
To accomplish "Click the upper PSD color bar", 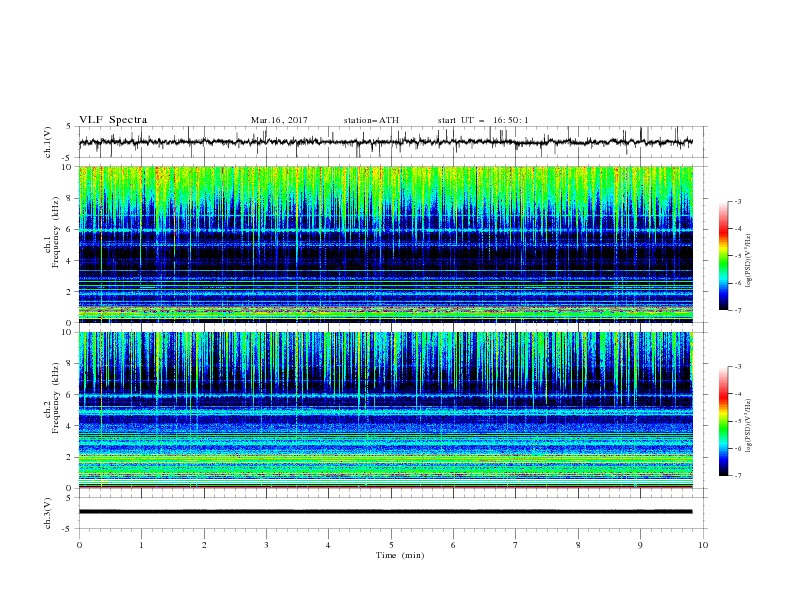I will coord(723,256).
